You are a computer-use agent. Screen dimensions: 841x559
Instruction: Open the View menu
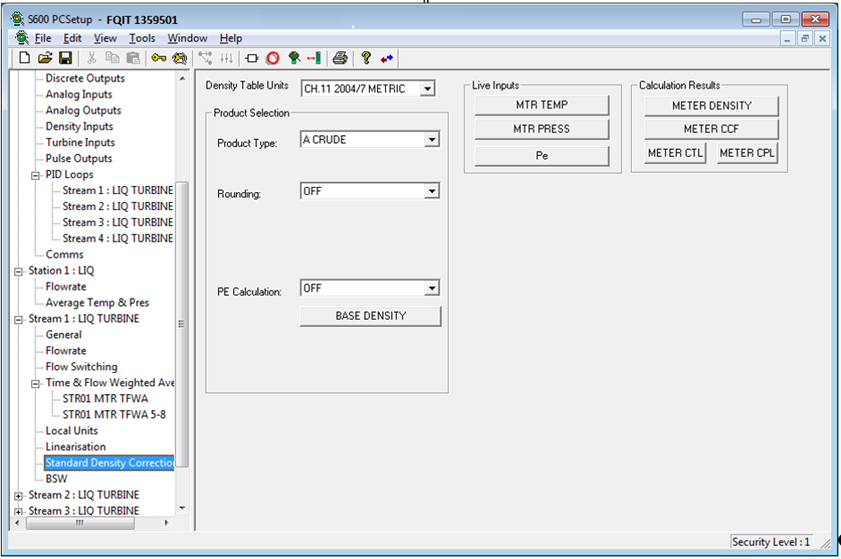pyautogui.click(x=105, y=38)
